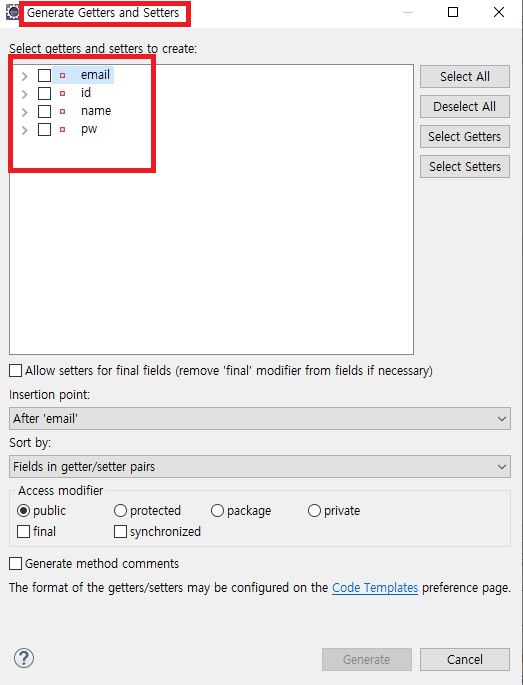Expand the pw tree node
This screenshot has width=523, height=685.
[24, 130]
